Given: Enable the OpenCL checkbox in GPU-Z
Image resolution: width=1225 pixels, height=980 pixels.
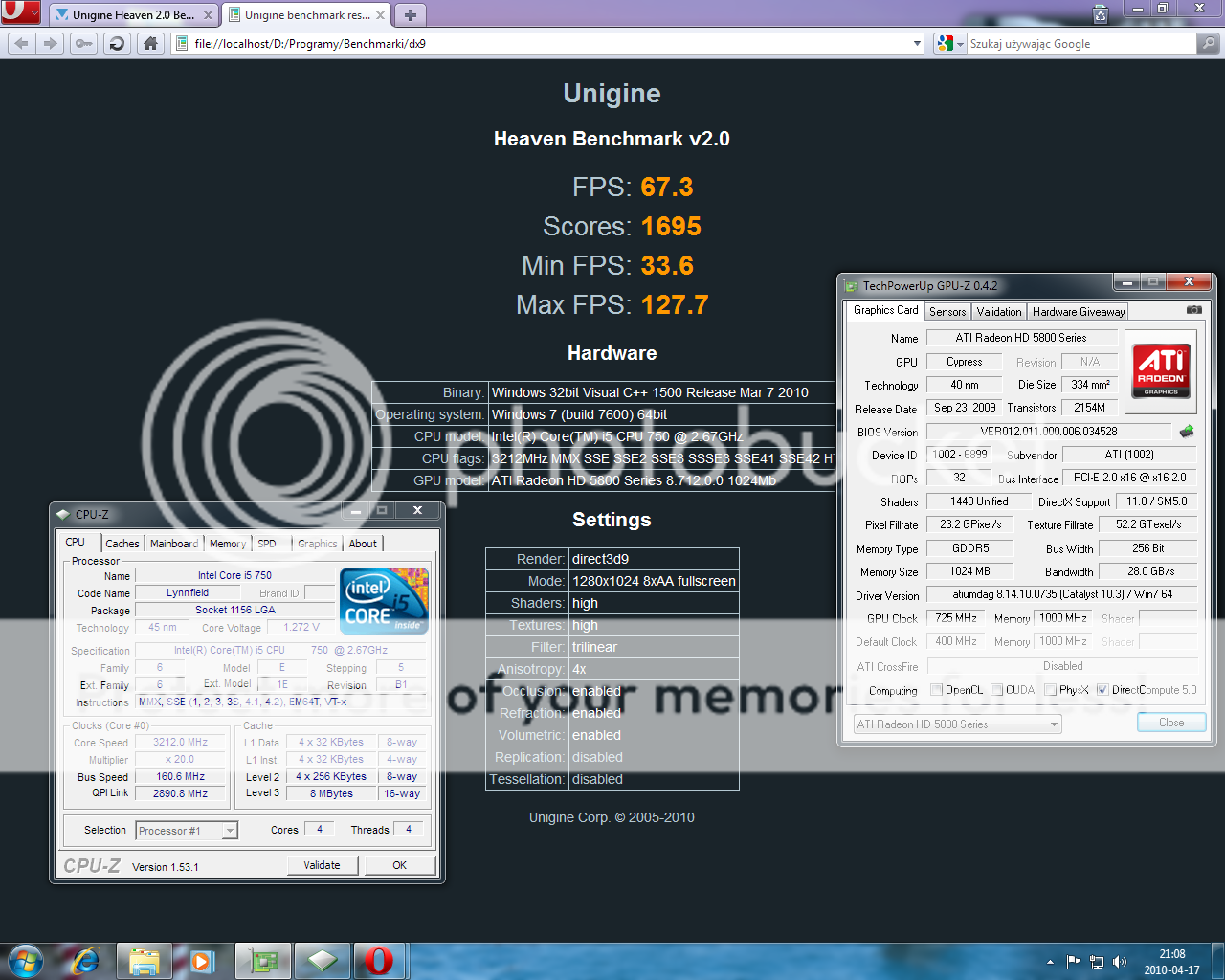Looking at the screenshot, I should (x=936, y=690).
